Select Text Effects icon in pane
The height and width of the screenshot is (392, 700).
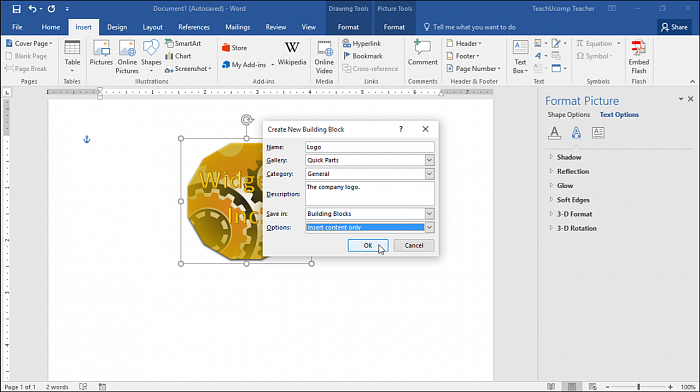(x=576, y=133)
